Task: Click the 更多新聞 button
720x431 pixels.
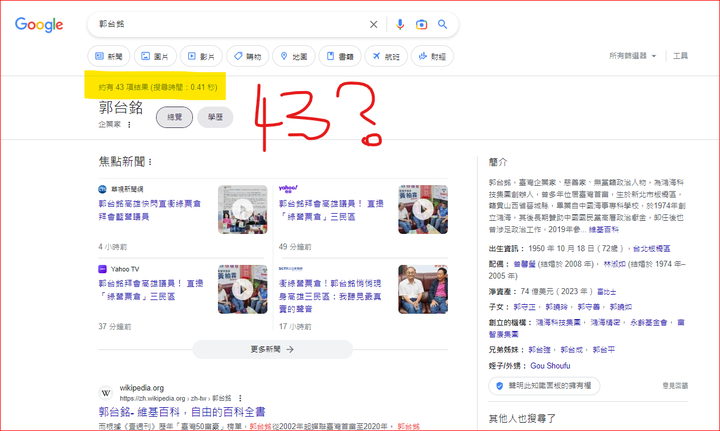Action: [x=273, y=349]
